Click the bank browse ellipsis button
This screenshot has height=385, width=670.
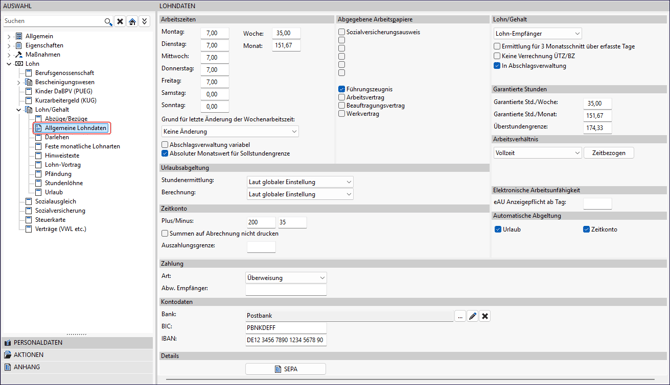[460, 316]
